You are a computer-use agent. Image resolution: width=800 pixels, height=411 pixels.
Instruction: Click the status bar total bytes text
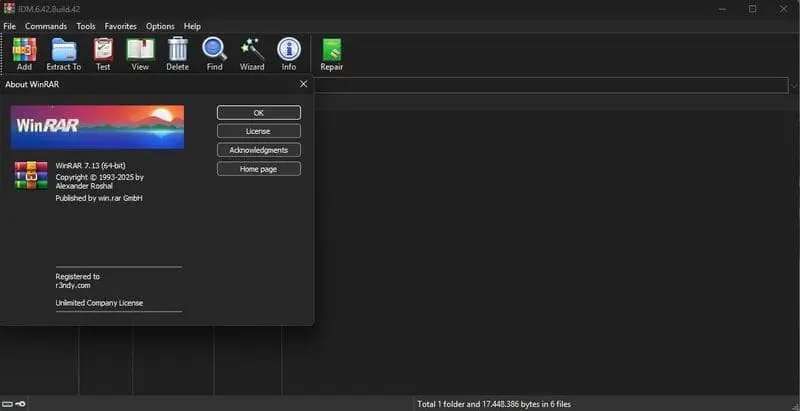tap(494, 404)
